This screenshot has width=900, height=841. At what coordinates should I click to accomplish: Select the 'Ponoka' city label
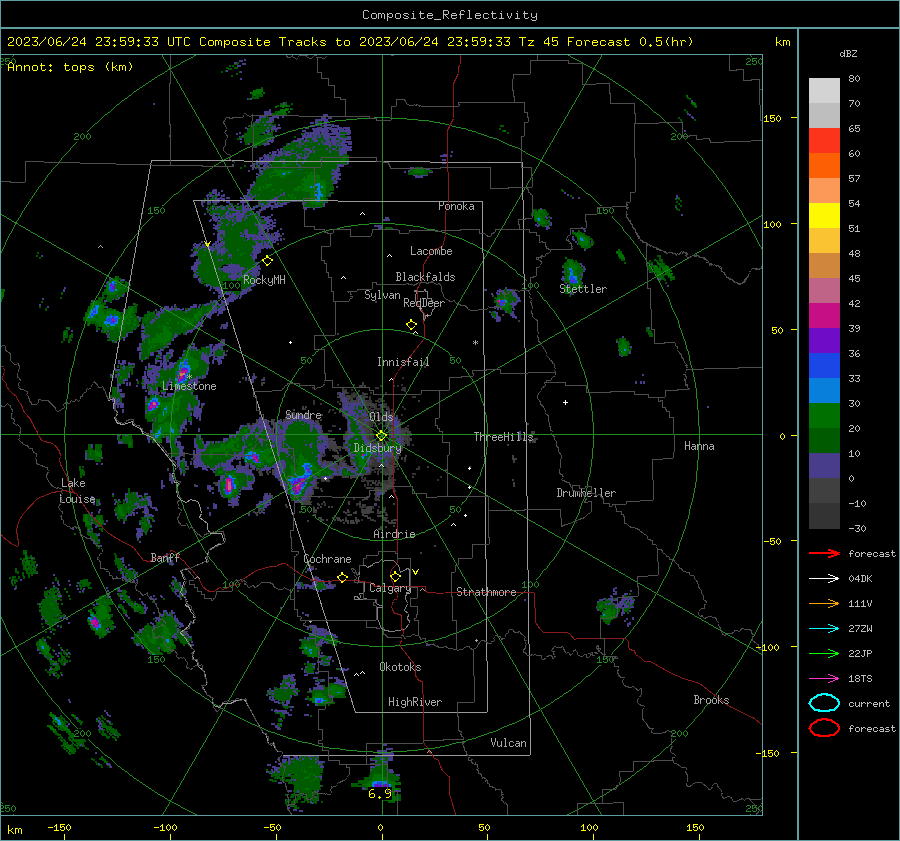click(456, 207)
